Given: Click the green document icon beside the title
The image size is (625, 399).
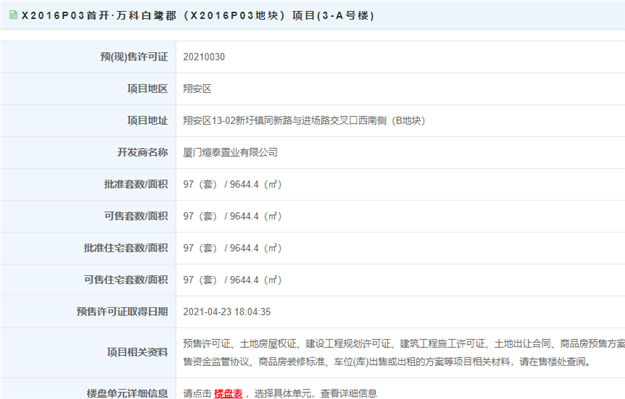Looking at the screenshot, I should click(x=13, y=15).
